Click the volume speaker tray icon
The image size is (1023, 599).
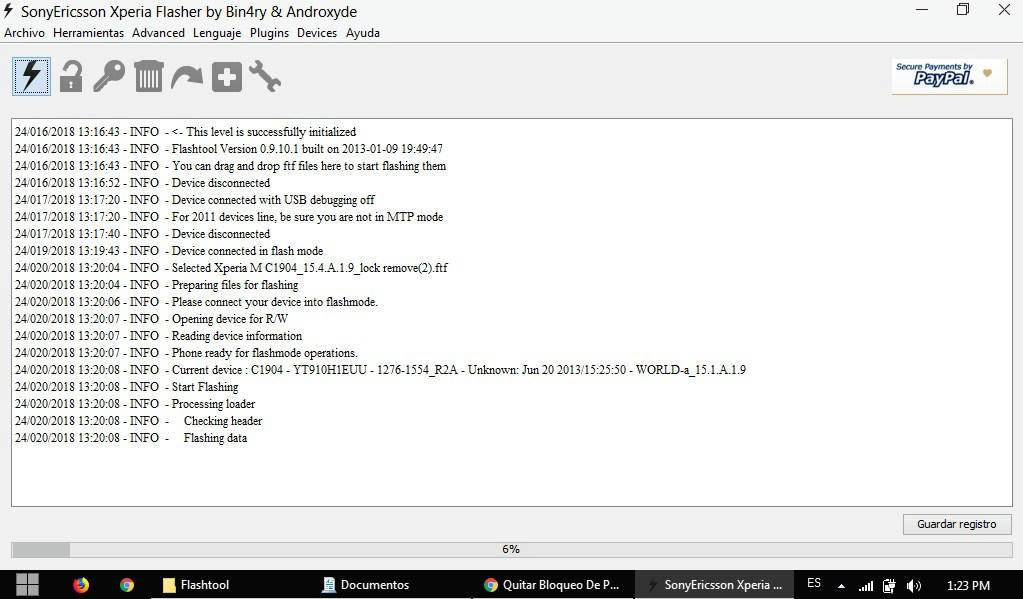pyautogui.click(x=913, y=585)
